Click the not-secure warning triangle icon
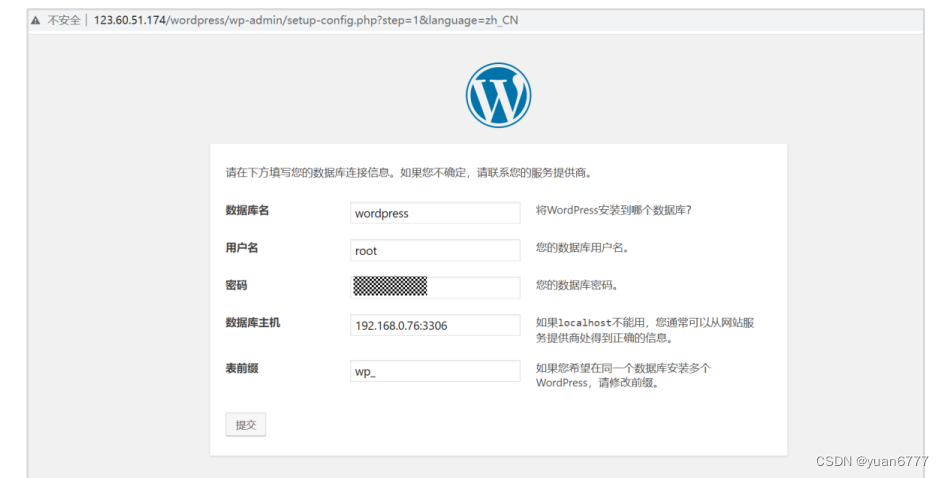Screen dimensions: 944x478 [36, 20]
